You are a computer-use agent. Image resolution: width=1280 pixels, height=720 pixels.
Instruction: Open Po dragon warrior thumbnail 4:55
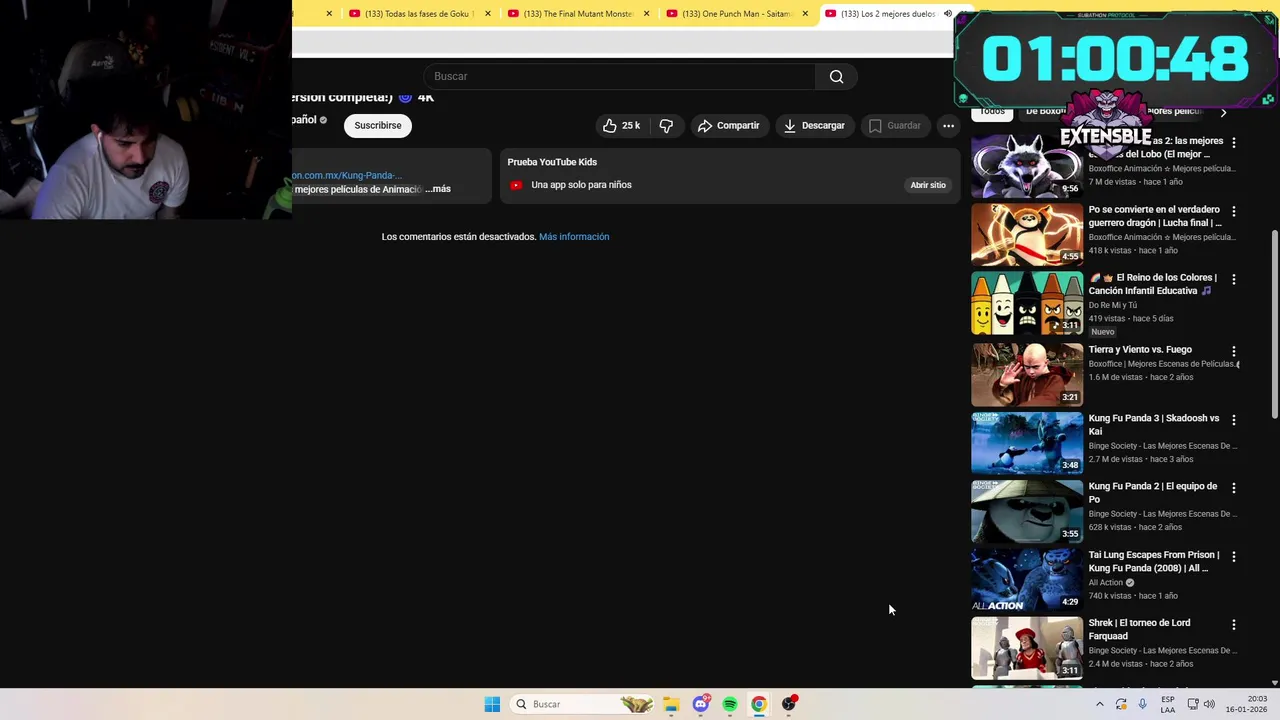click(1027, 235)
